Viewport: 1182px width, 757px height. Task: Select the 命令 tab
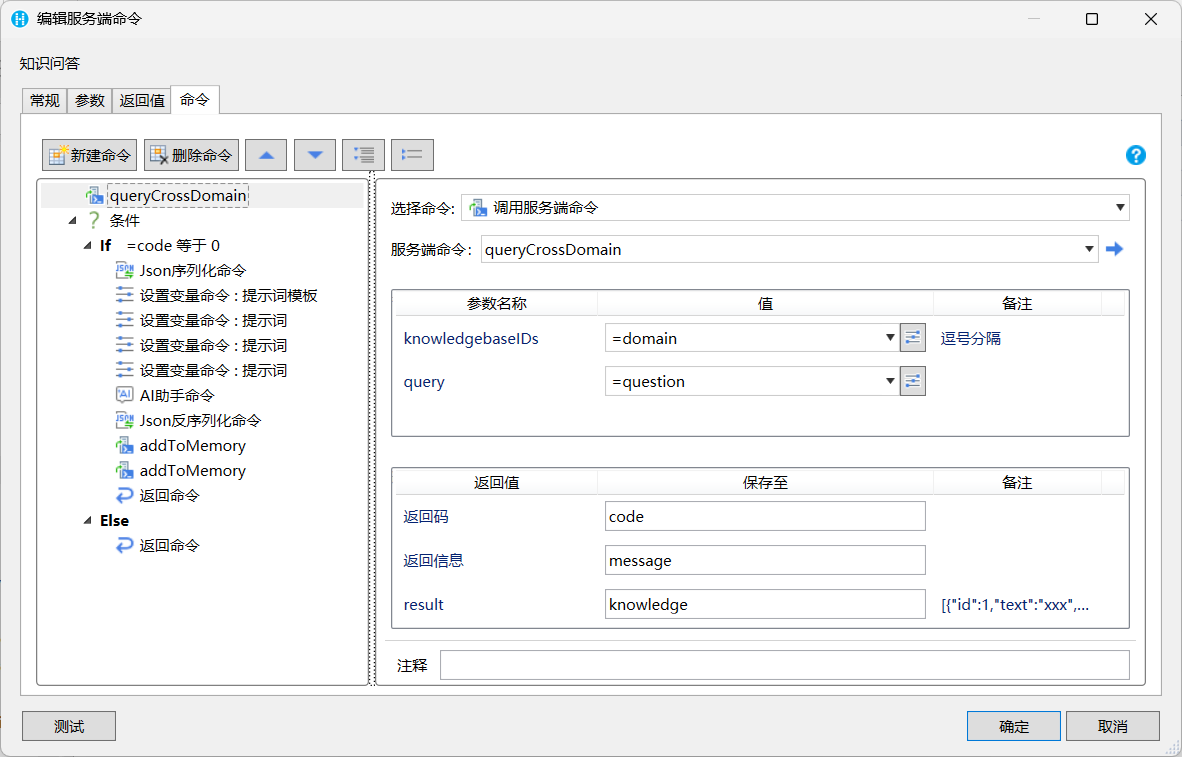(x=194, y=100)
